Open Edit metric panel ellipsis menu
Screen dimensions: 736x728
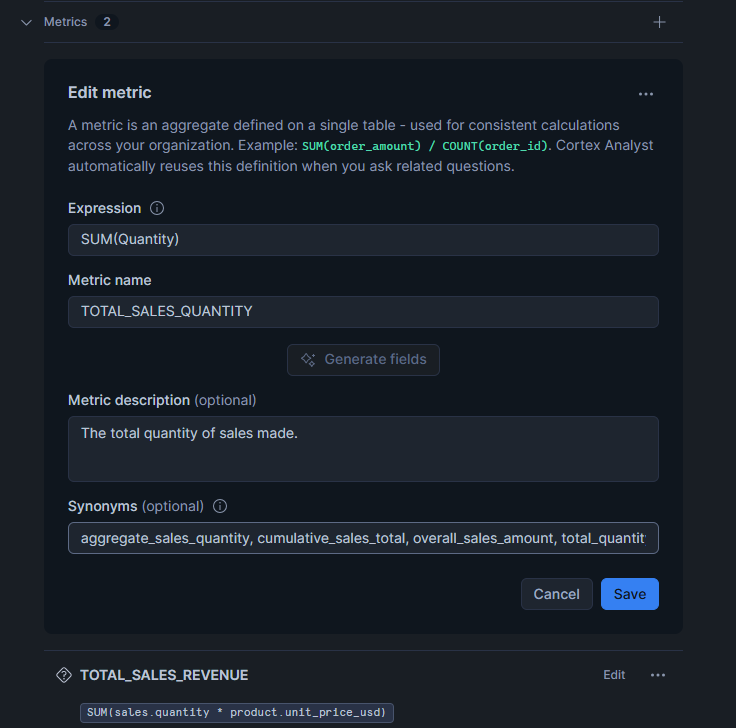coord(646,94)
